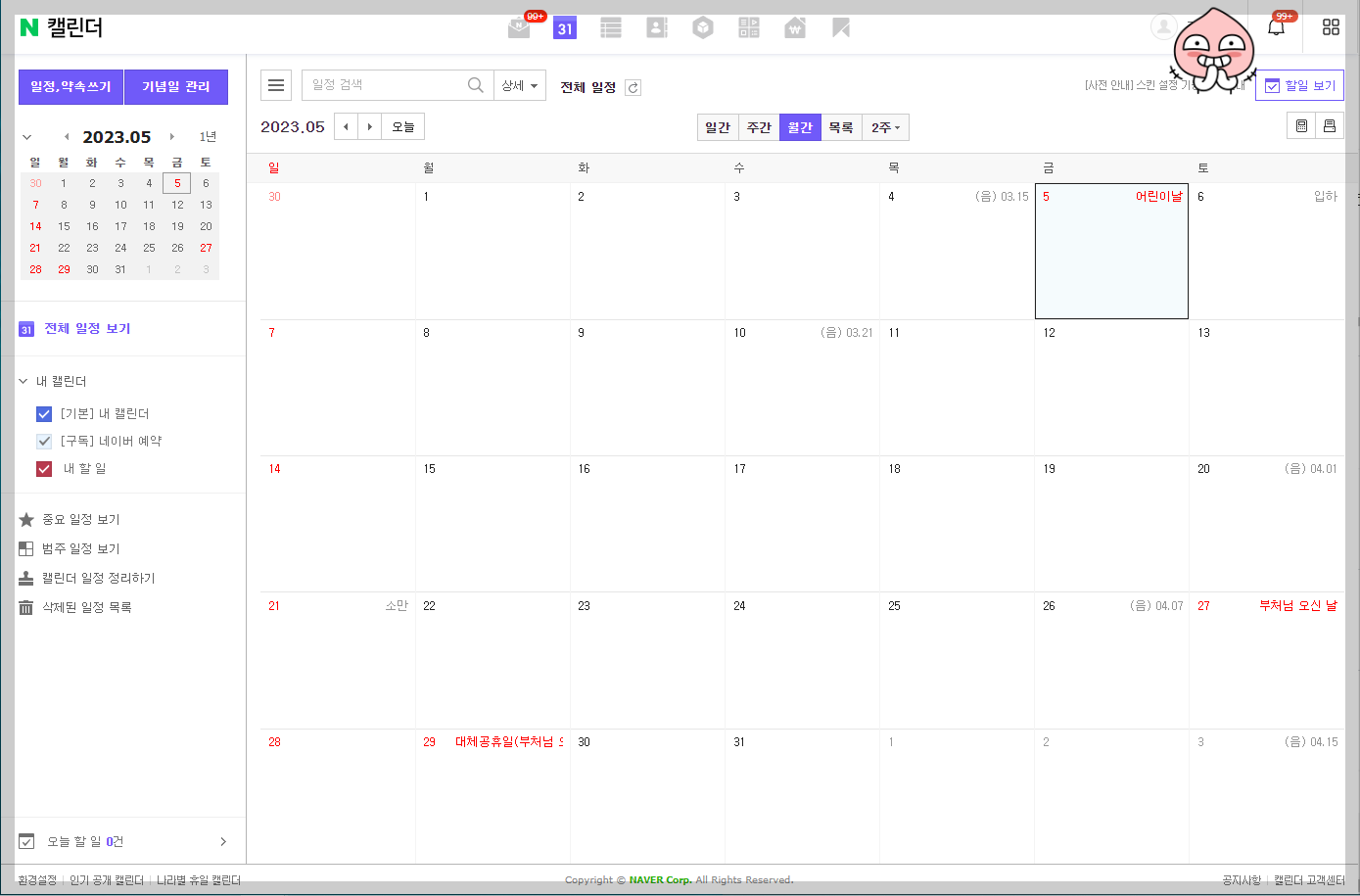Switch to 목록 view
The width and height of the screenshot is (1360, 896).
[841, 127]
